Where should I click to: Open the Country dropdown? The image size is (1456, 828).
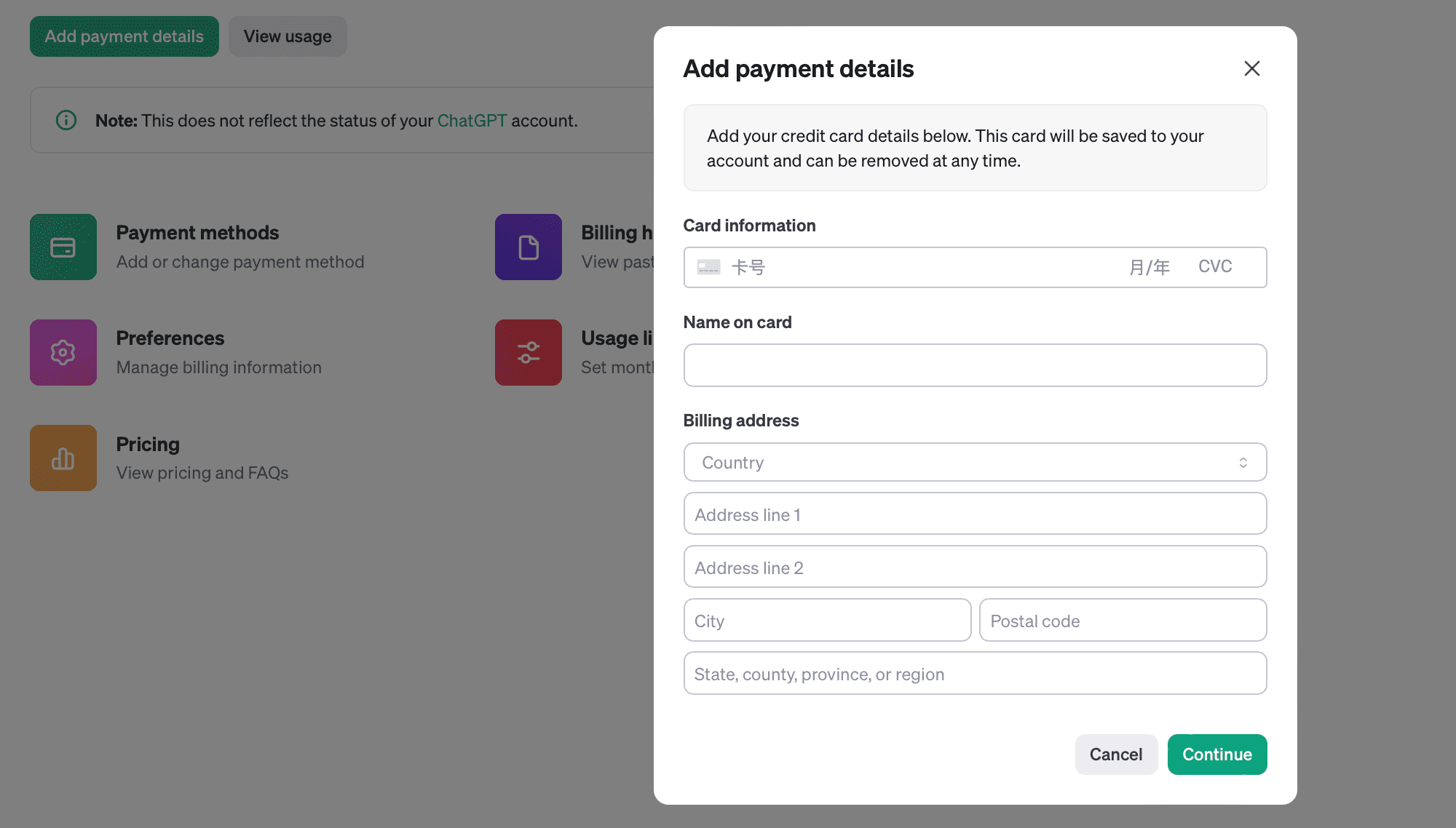976,462
